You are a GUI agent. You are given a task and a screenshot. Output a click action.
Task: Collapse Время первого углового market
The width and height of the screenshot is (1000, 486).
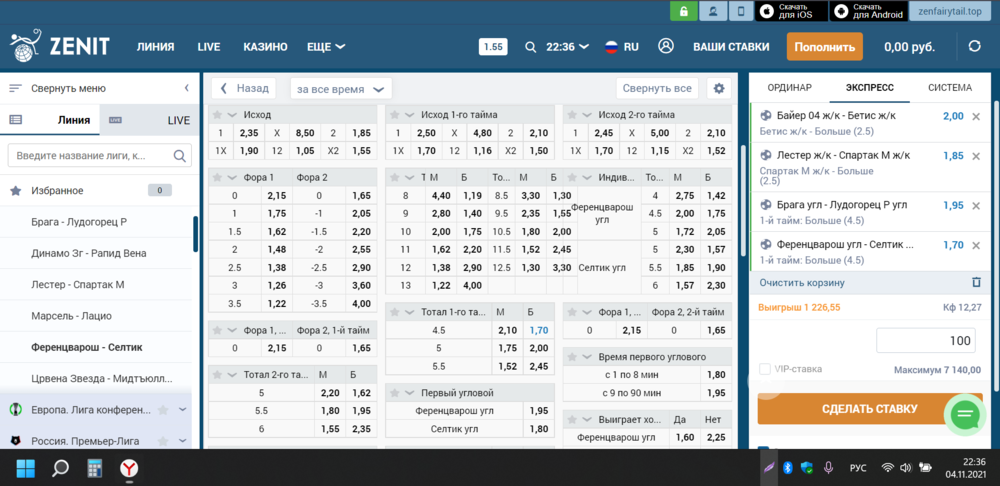[x=586, y=357]
